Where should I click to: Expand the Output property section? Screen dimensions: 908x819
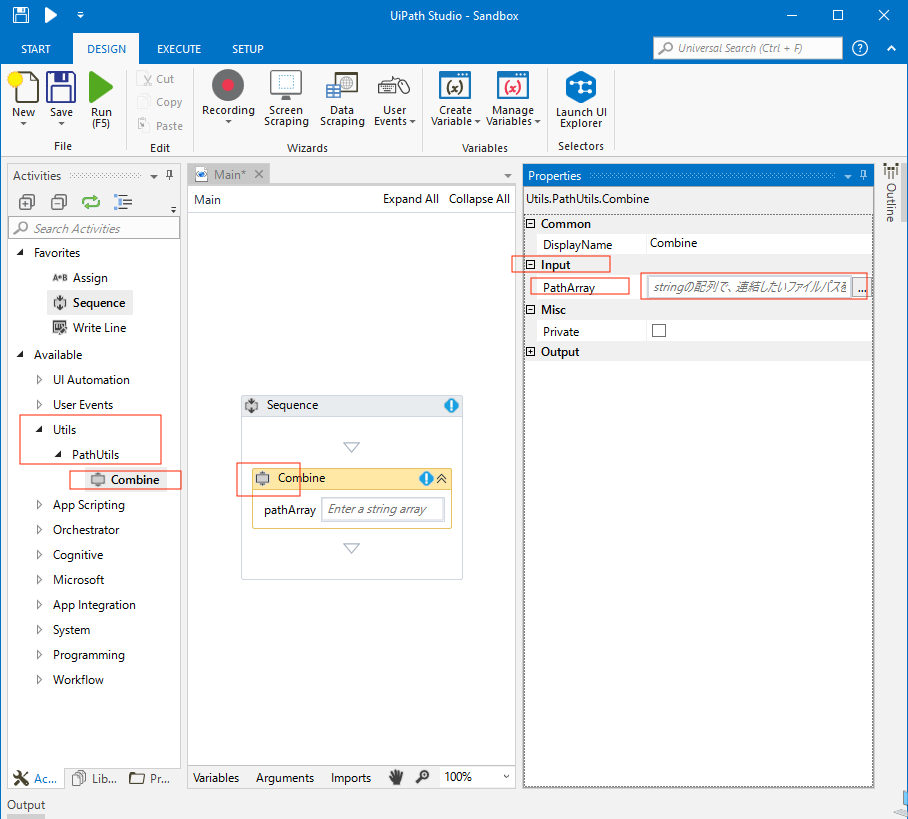click(x=530, y=352)
